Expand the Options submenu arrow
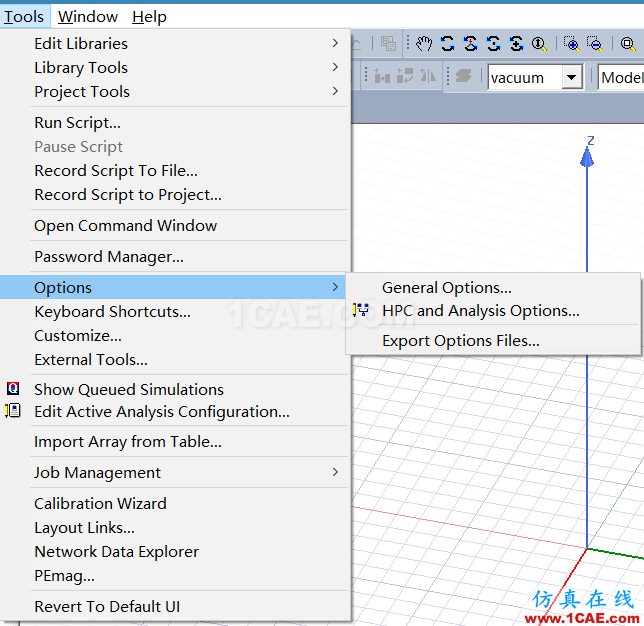Image resolution: width=644 pixels, height=626 pixels. [335, 287]
